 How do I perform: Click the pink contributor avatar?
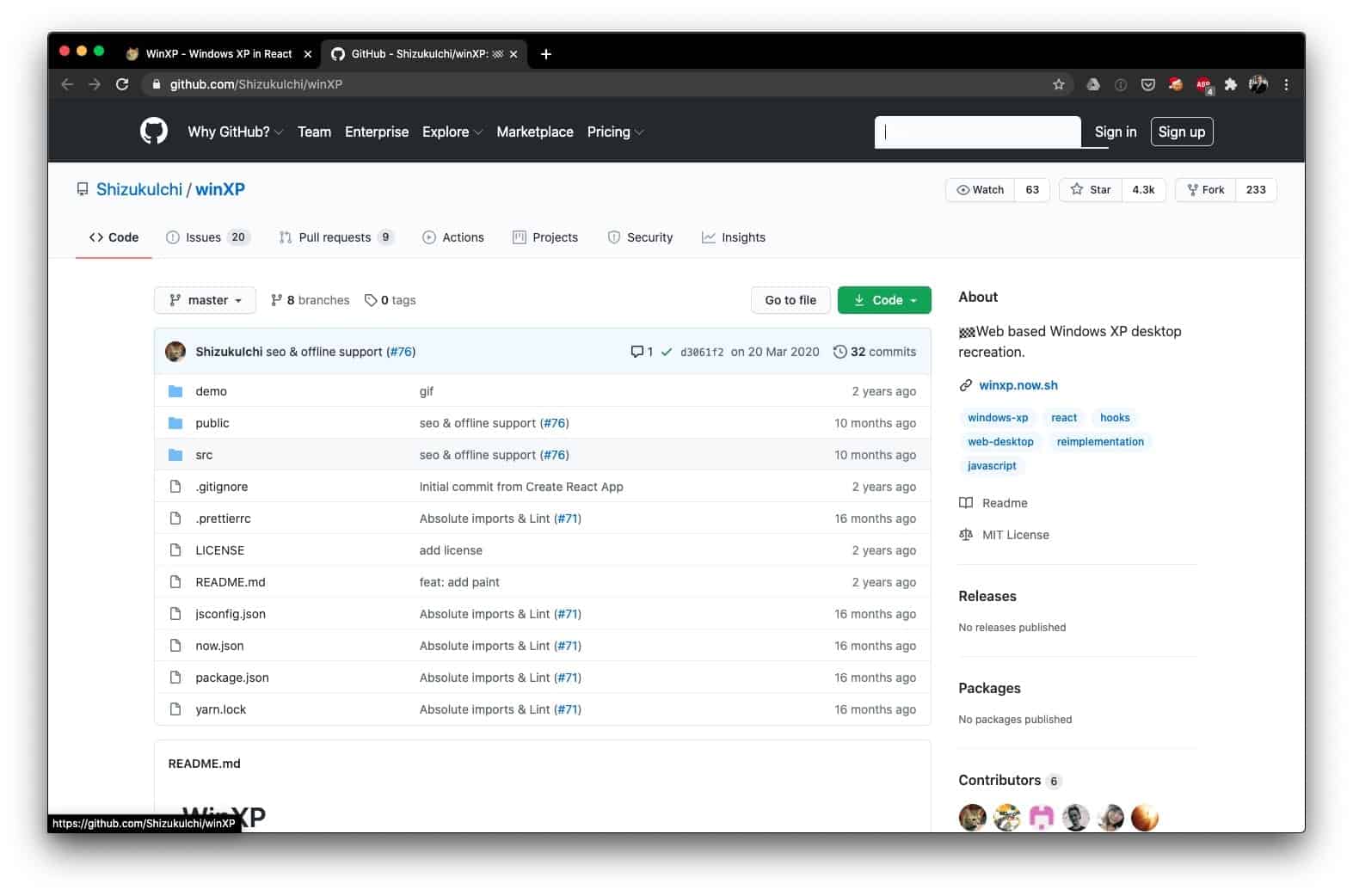(x=1042, y=817)
